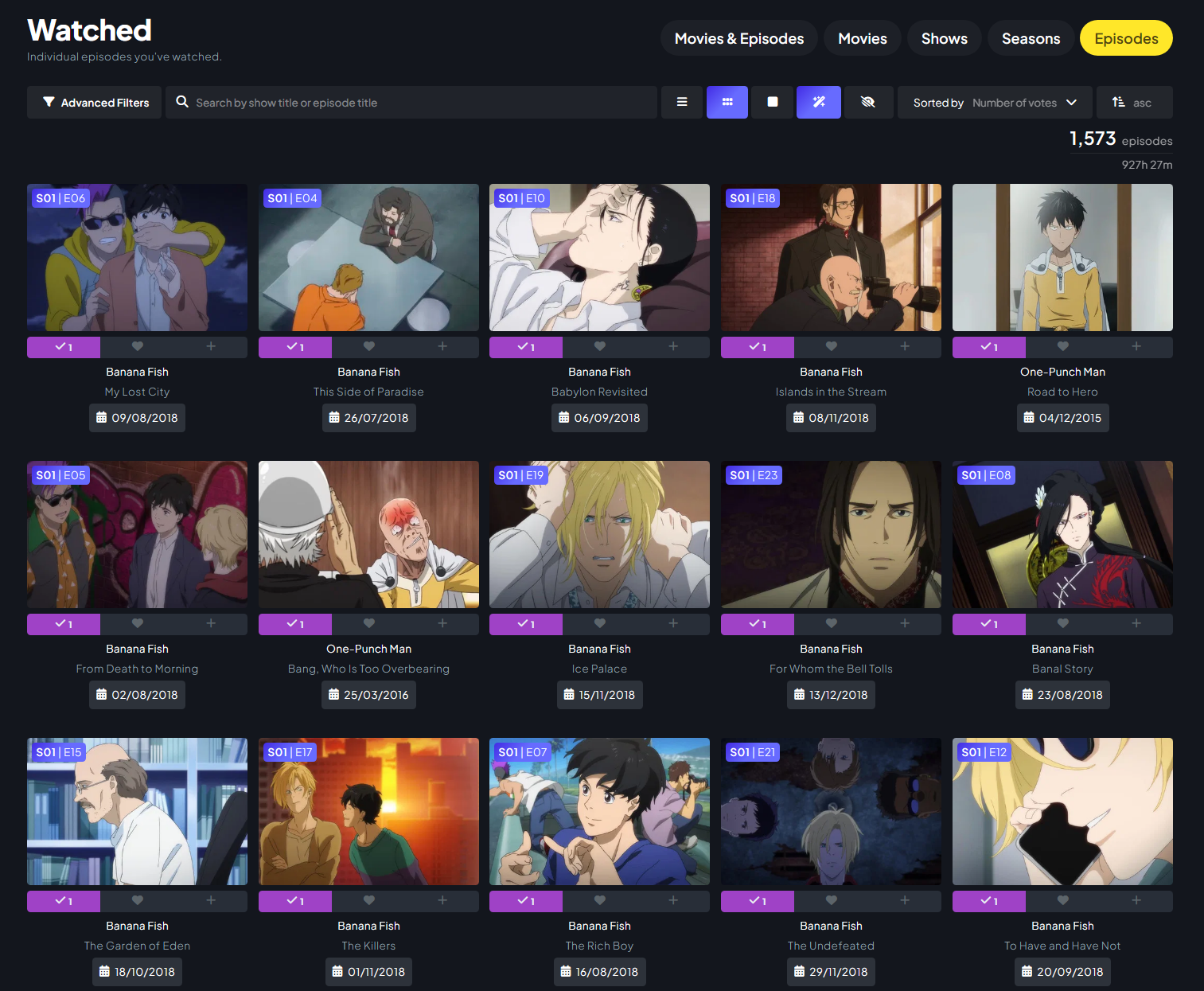1204x991 pixels.
Task: Heart the The Garden of Eden episode
Action: point(138,901)
